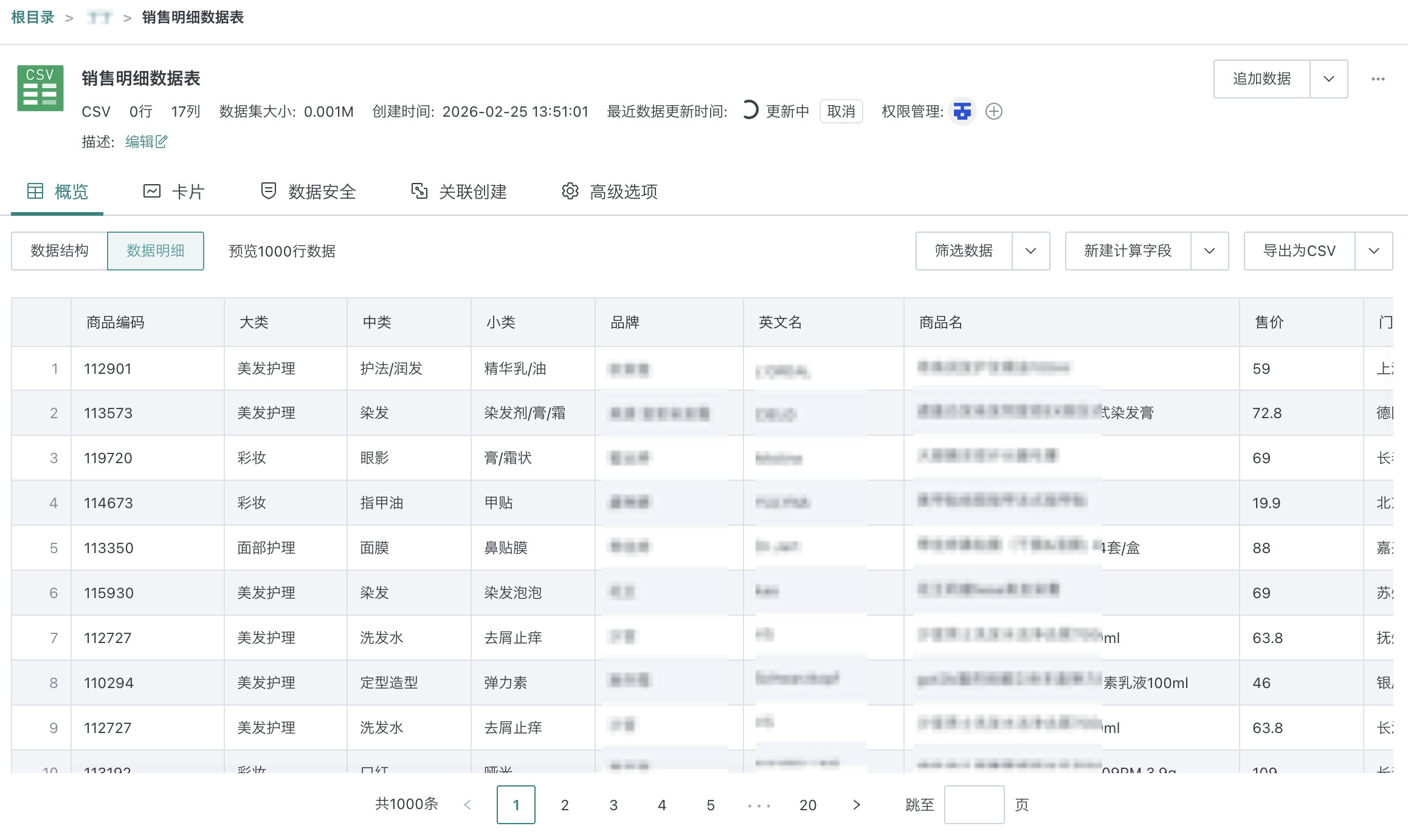Click the three-dot more options icon
The height and width of the screenshot is (840, 1408).
click(x=1378, y=79)
